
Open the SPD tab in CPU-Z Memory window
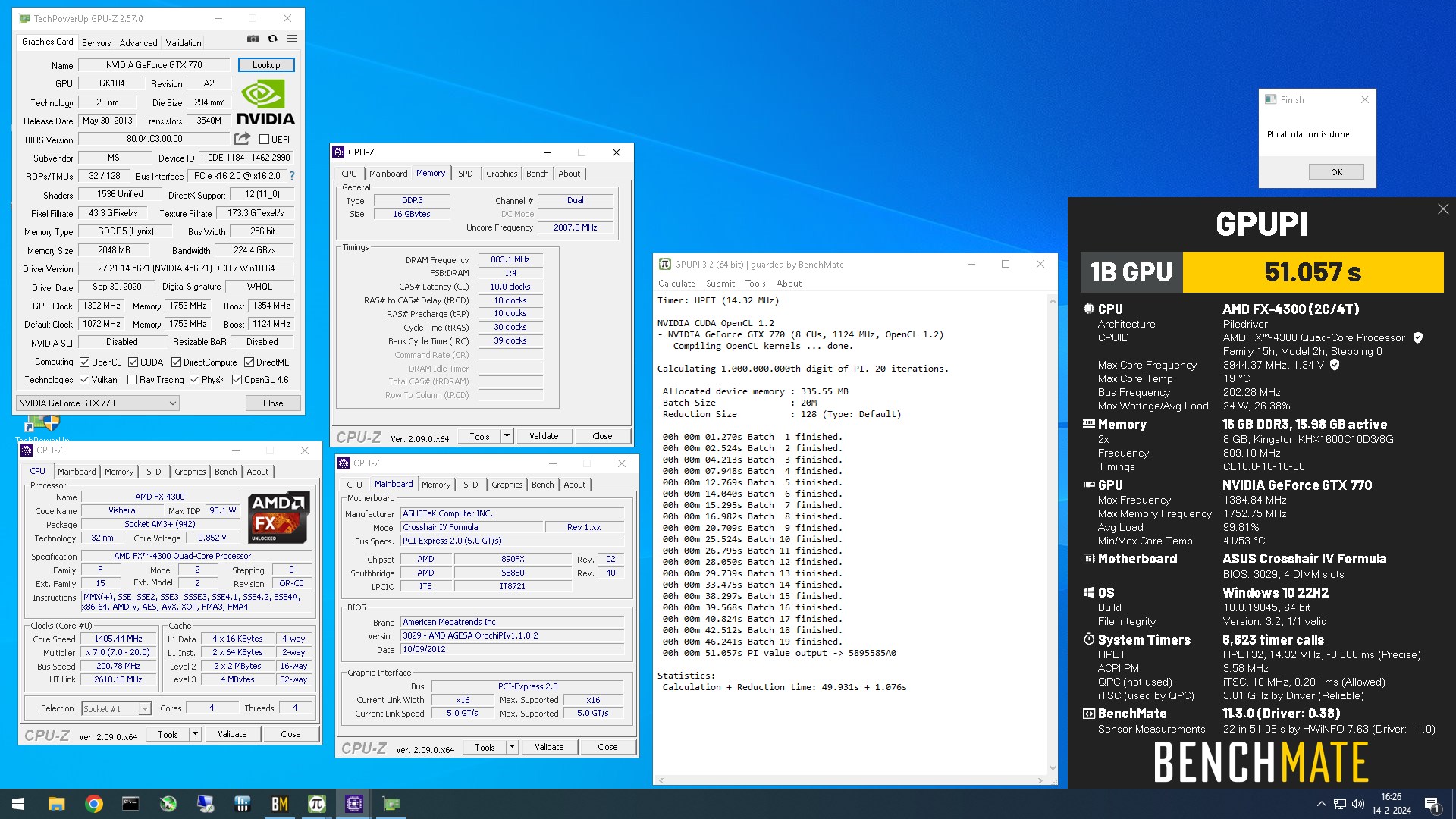click(x=465, y=174)
